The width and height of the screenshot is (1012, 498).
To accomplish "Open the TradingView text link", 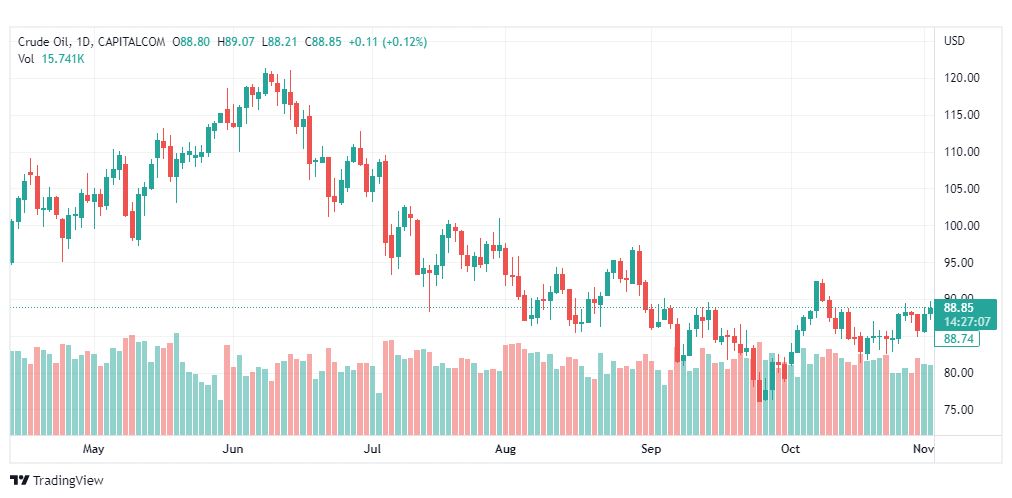I will (x=67, y=480).
